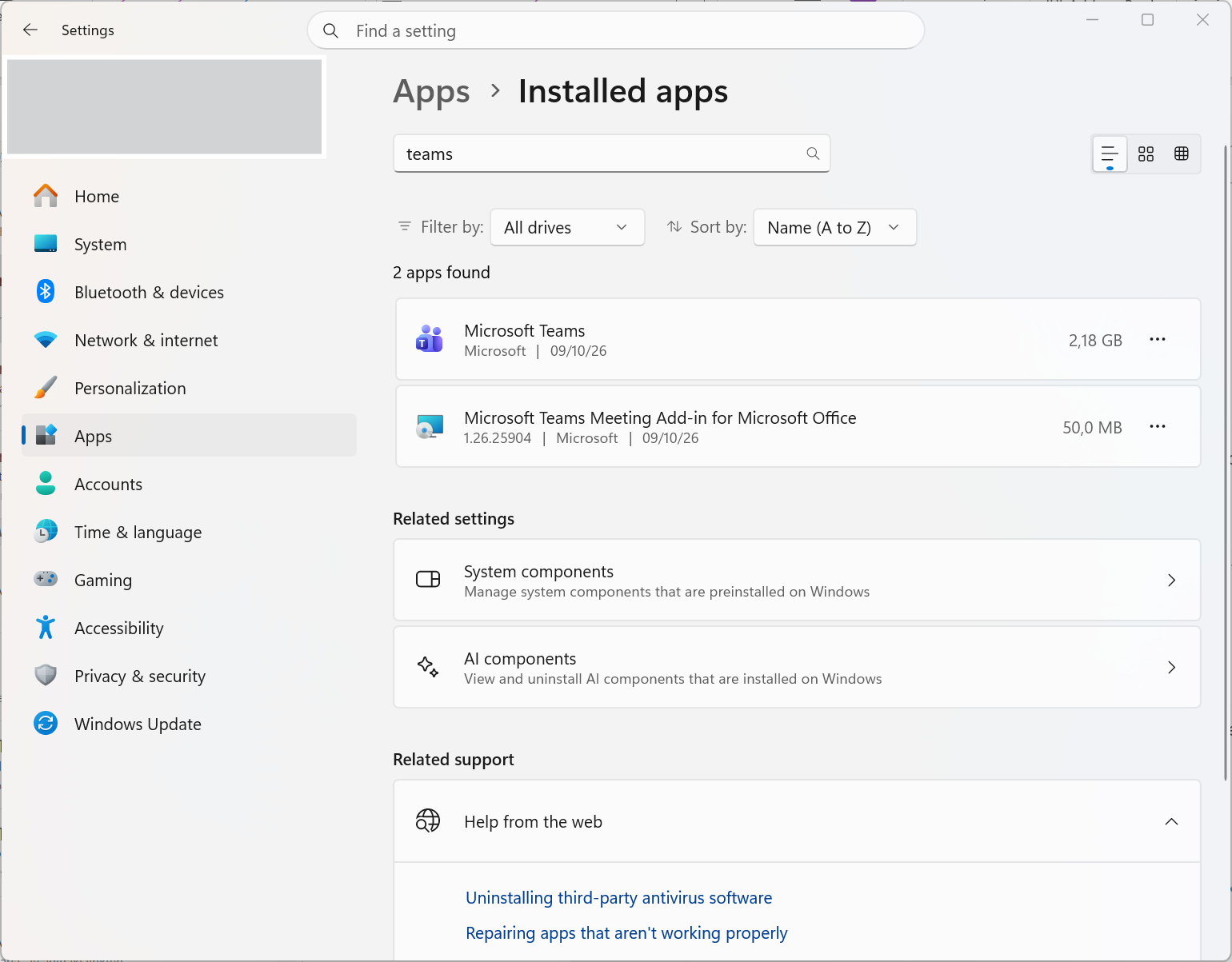Screen dimensions: 1232x962
Task: Switch to grid view layout
Action: (x=1146, y=154)
